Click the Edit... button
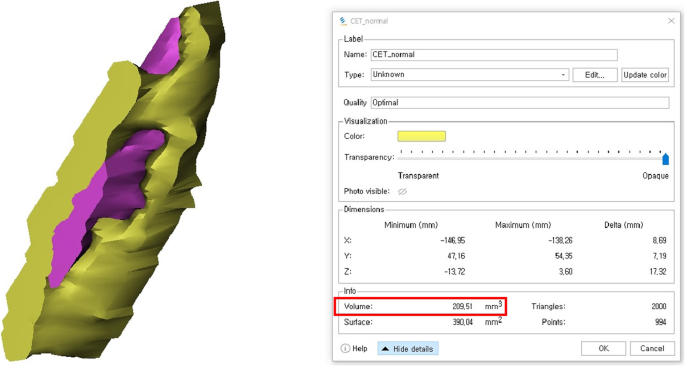 tap(595, 75)
